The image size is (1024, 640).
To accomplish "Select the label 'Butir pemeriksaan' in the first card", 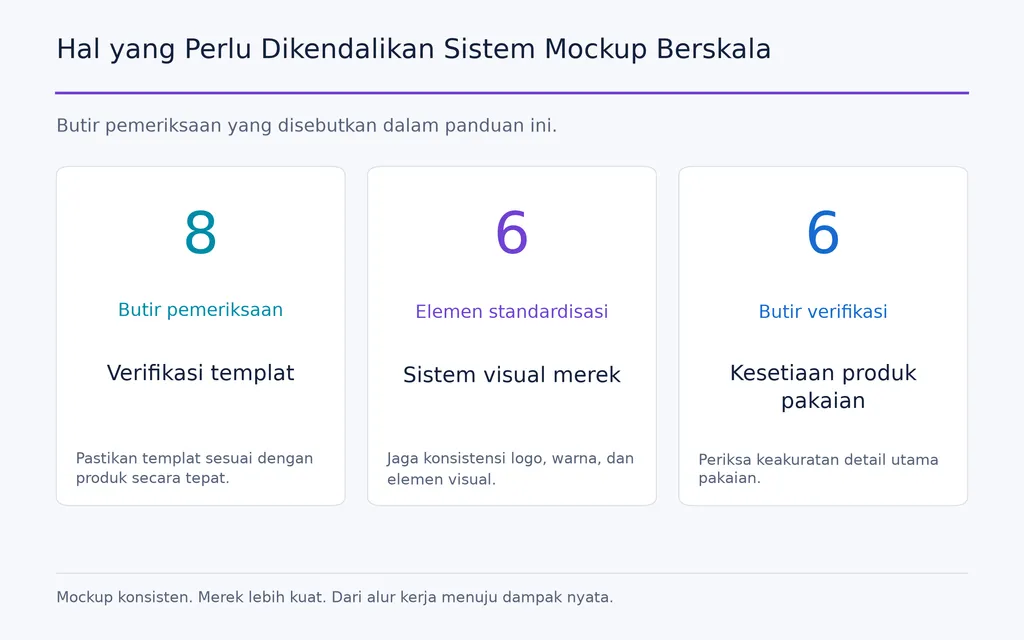I will (x=200, y=310).
